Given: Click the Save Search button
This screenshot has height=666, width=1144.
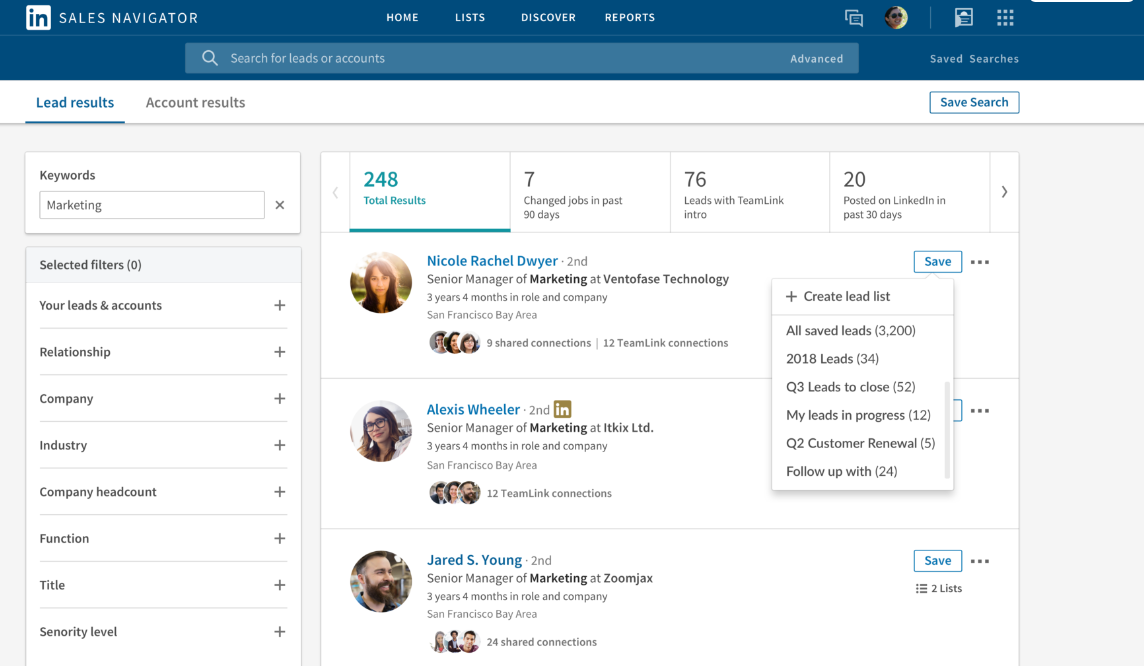Looking at the screenshot, I should point(974,102).
